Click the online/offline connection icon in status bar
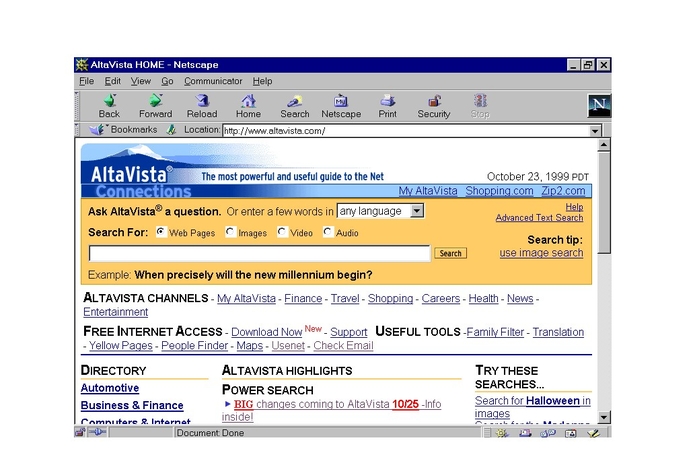 (x=97, y=432)
